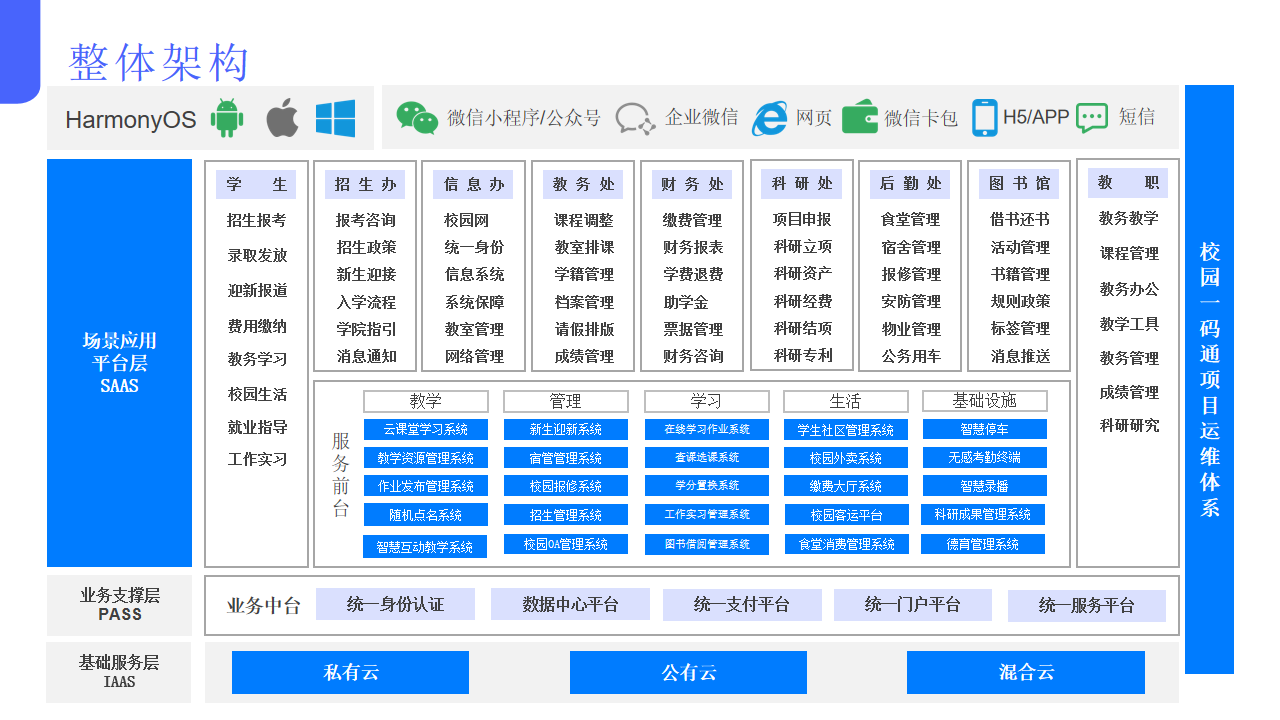
Task: Click the 企业微信 chat bubble icon
Action: click(634, 117)
